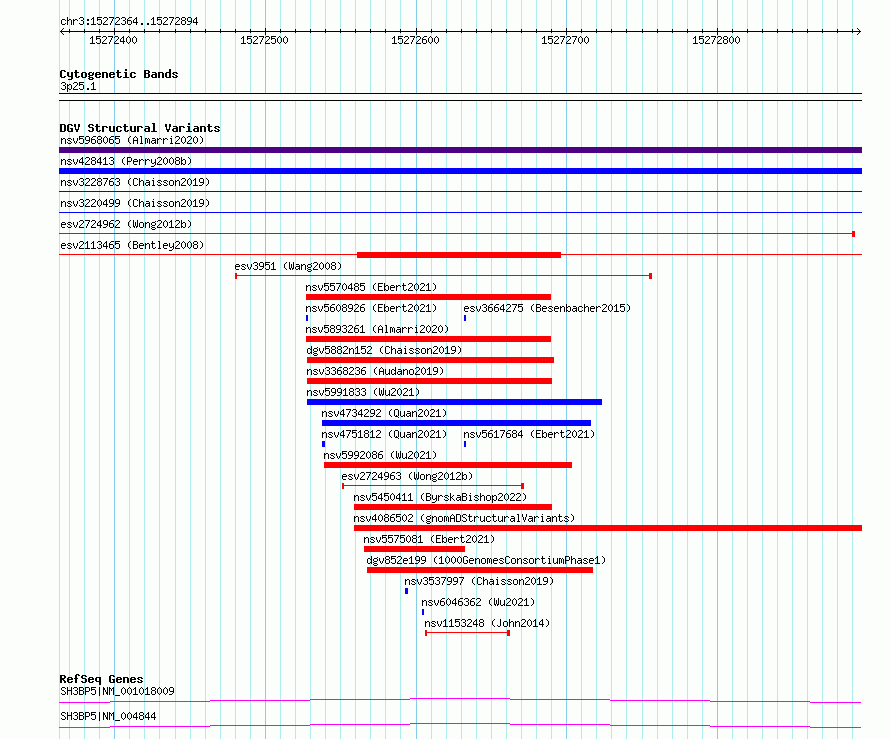Select nsv5617684 (Ebert2021) label

(529, 434)
